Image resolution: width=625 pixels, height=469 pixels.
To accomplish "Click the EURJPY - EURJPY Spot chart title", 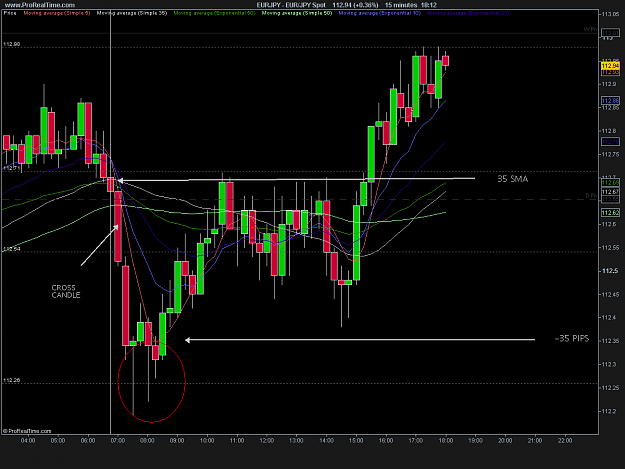I will point(291,5).
